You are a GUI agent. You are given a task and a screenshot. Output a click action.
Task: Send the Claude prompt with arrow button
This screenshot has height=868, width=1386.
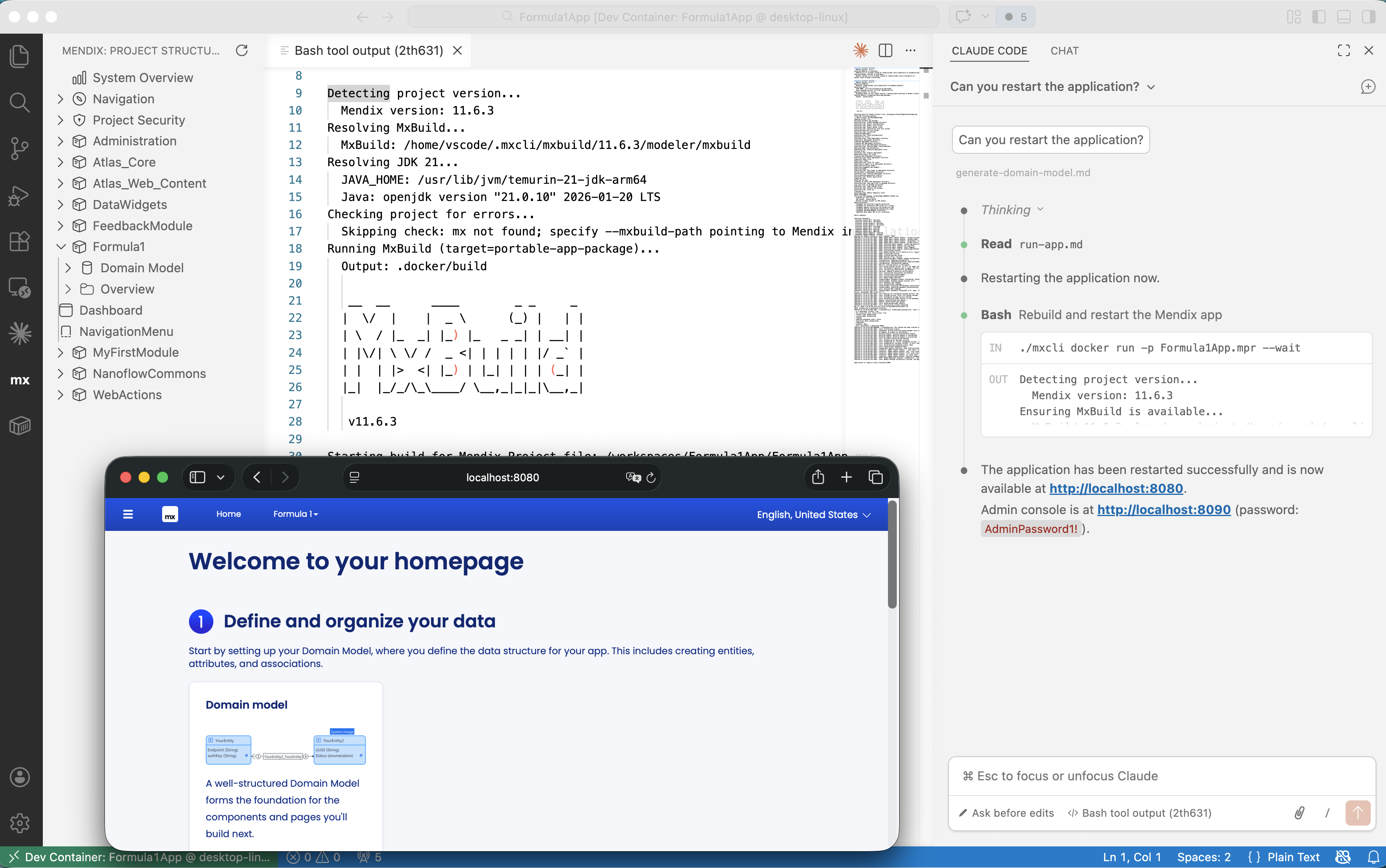[1358, 813]
